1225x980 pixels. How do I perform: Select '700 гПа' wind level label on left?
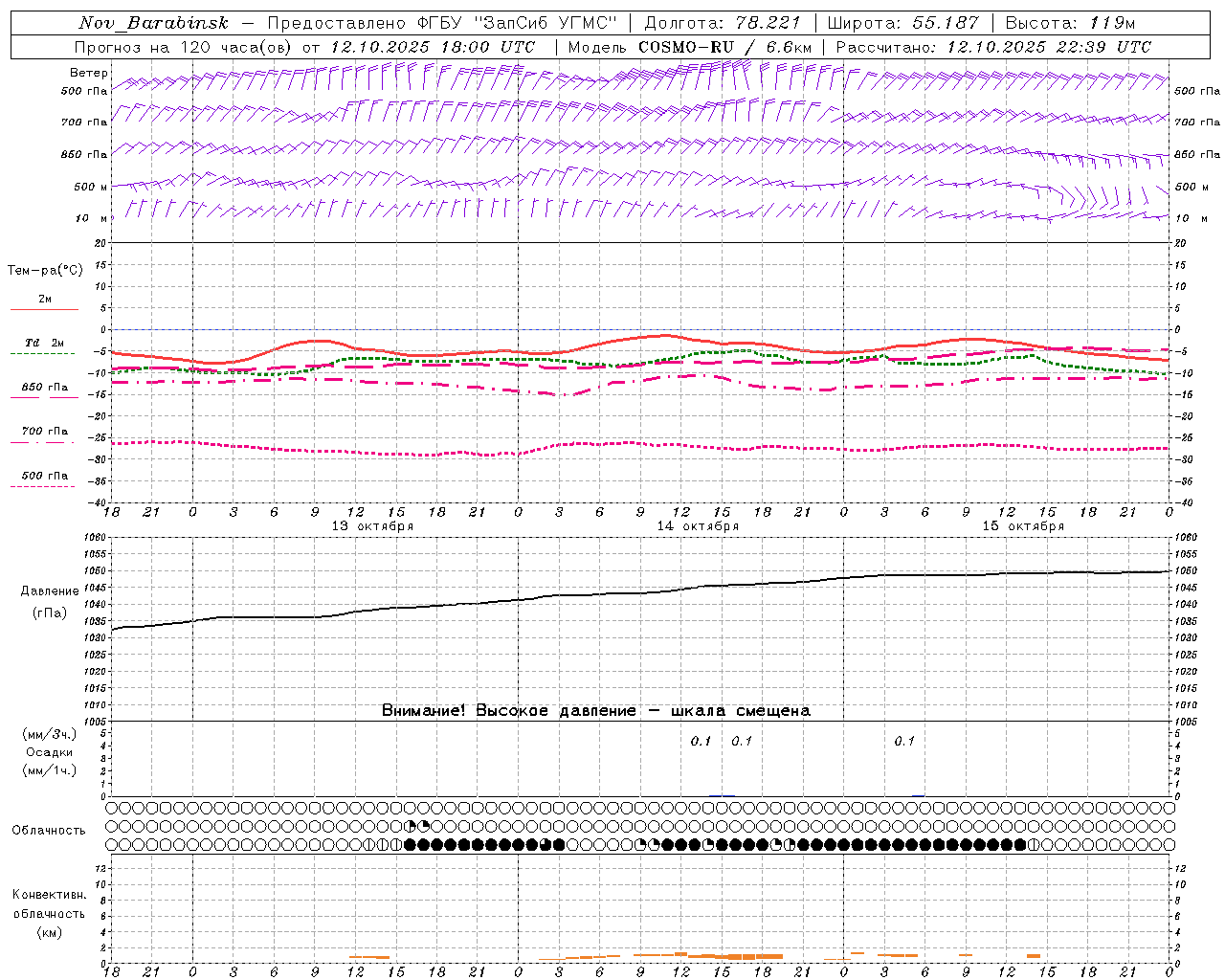[84, 122]
